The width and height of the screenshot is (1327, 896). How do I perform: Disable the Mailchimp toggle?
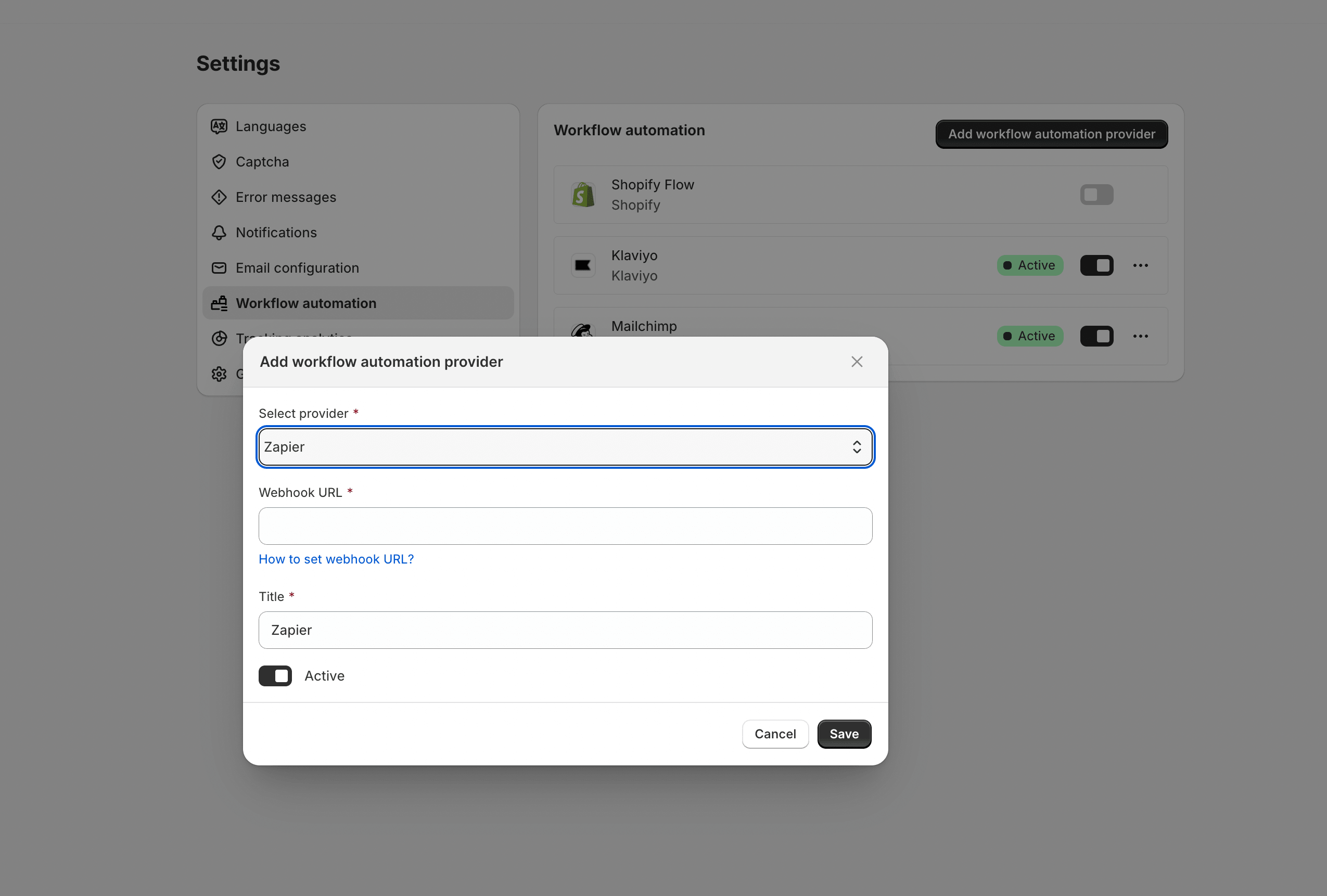click(x=1096, y=336)
